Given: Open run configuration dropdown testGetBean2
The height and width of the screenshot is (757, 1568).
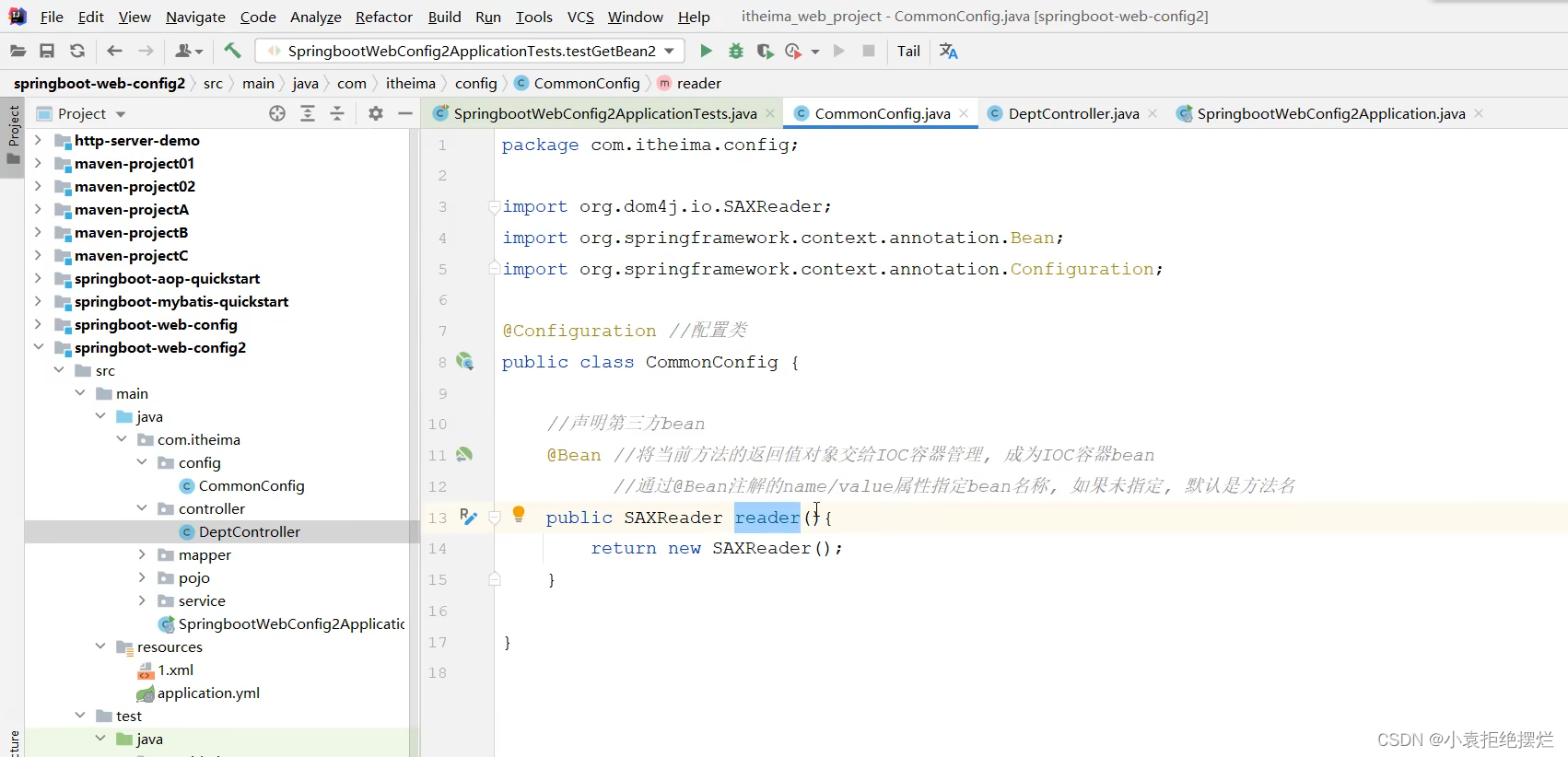Looking at the screenshot, I should [x=470, y=51].
